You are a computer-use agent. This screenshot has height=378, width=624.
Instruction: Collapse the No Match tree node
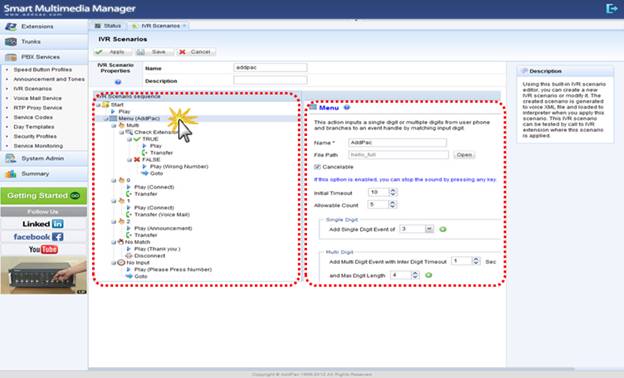pyautogui.click(x=114, y=242)
